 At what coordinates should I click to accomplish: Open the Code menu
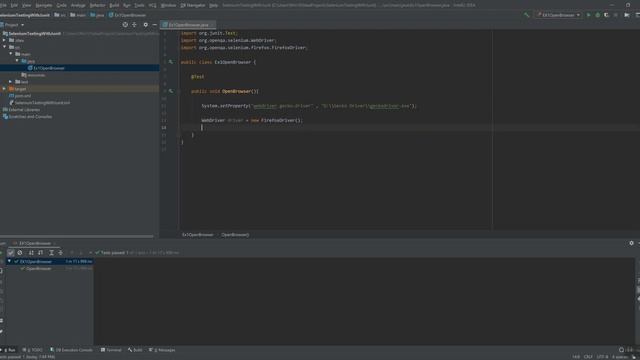point(61,5)
